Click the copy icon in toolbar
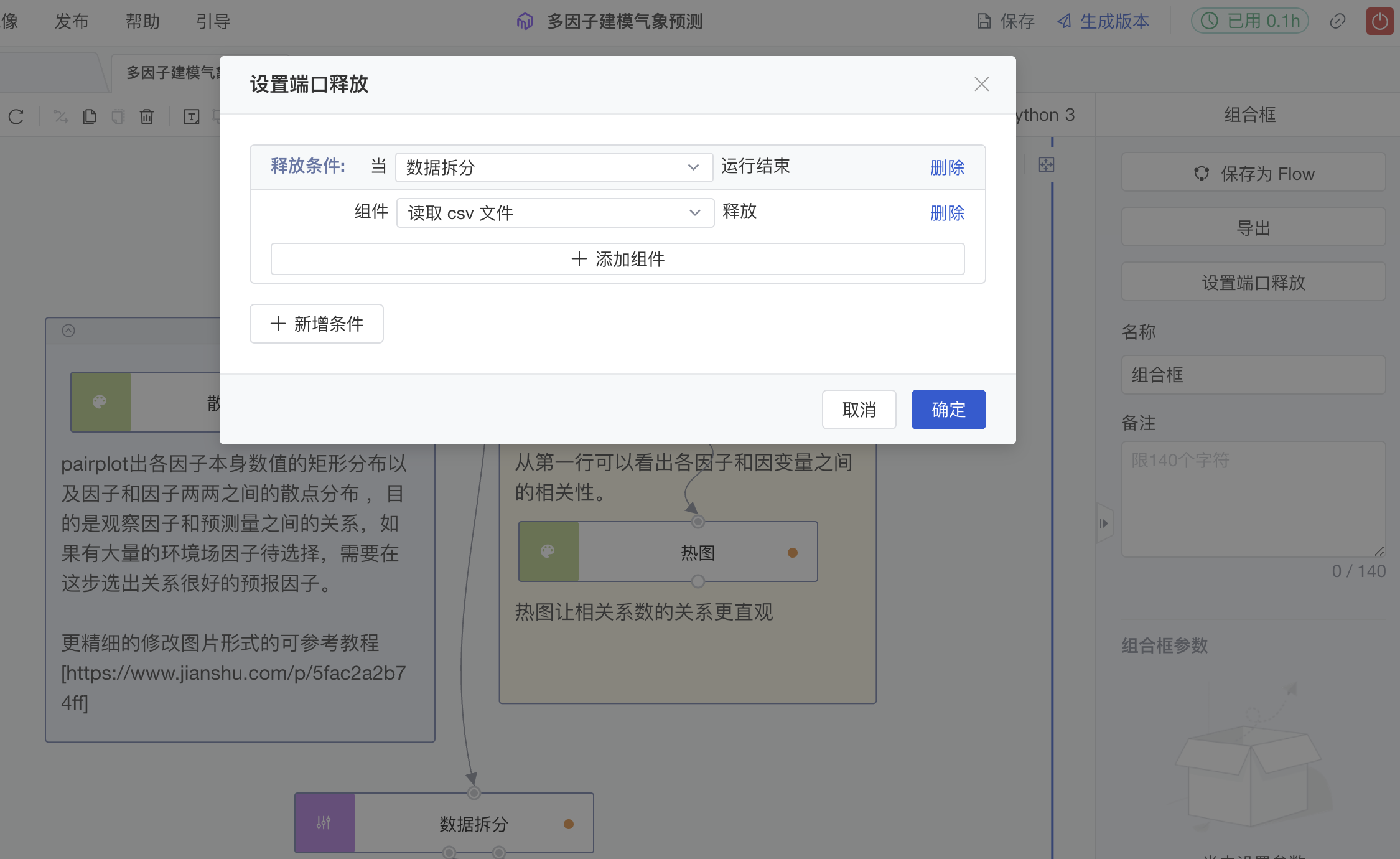 pos(90,116)
